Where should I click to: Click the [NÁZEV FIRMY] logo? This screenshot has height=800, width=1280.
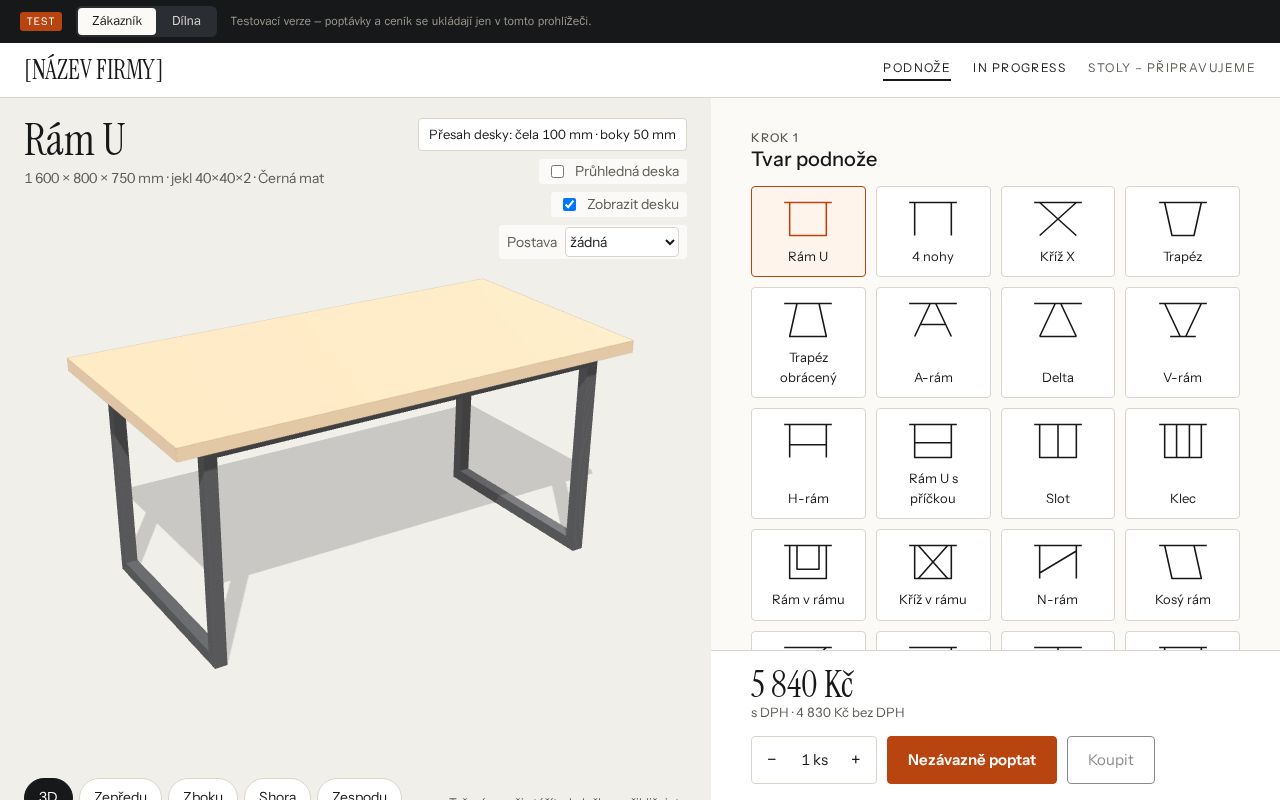(x=93, y=69)
